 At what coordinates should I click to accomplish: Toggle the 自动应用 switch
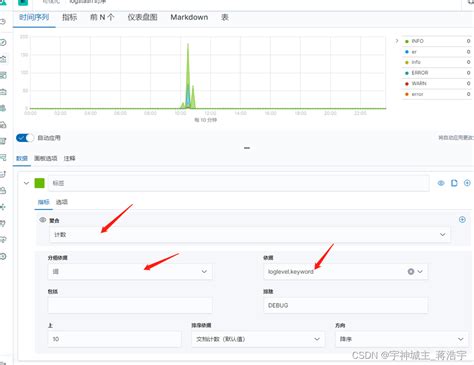pos(25,138)
